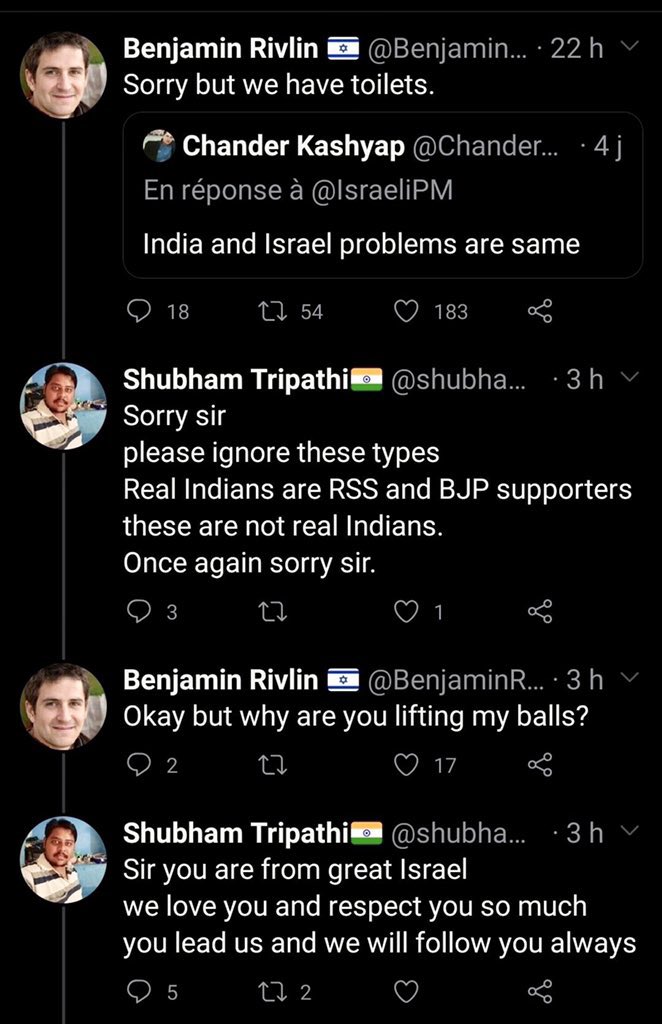662x1024 pixels.
Task: Share the "Sorry but we have toilets" tweet
Action: (x=540, y=312)
